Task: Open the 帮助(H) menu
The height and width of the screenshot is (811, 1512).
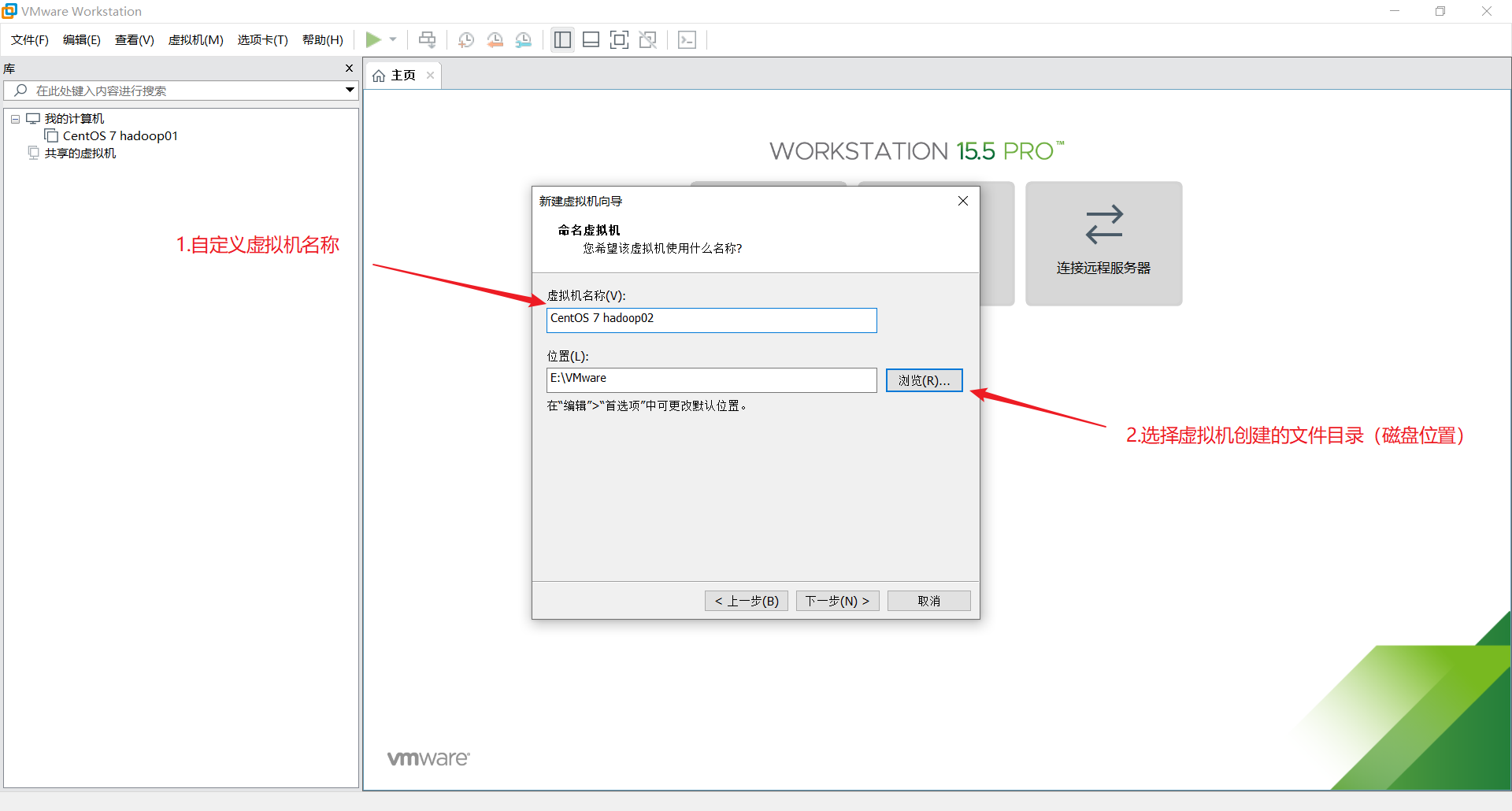Action: point(323,39)
